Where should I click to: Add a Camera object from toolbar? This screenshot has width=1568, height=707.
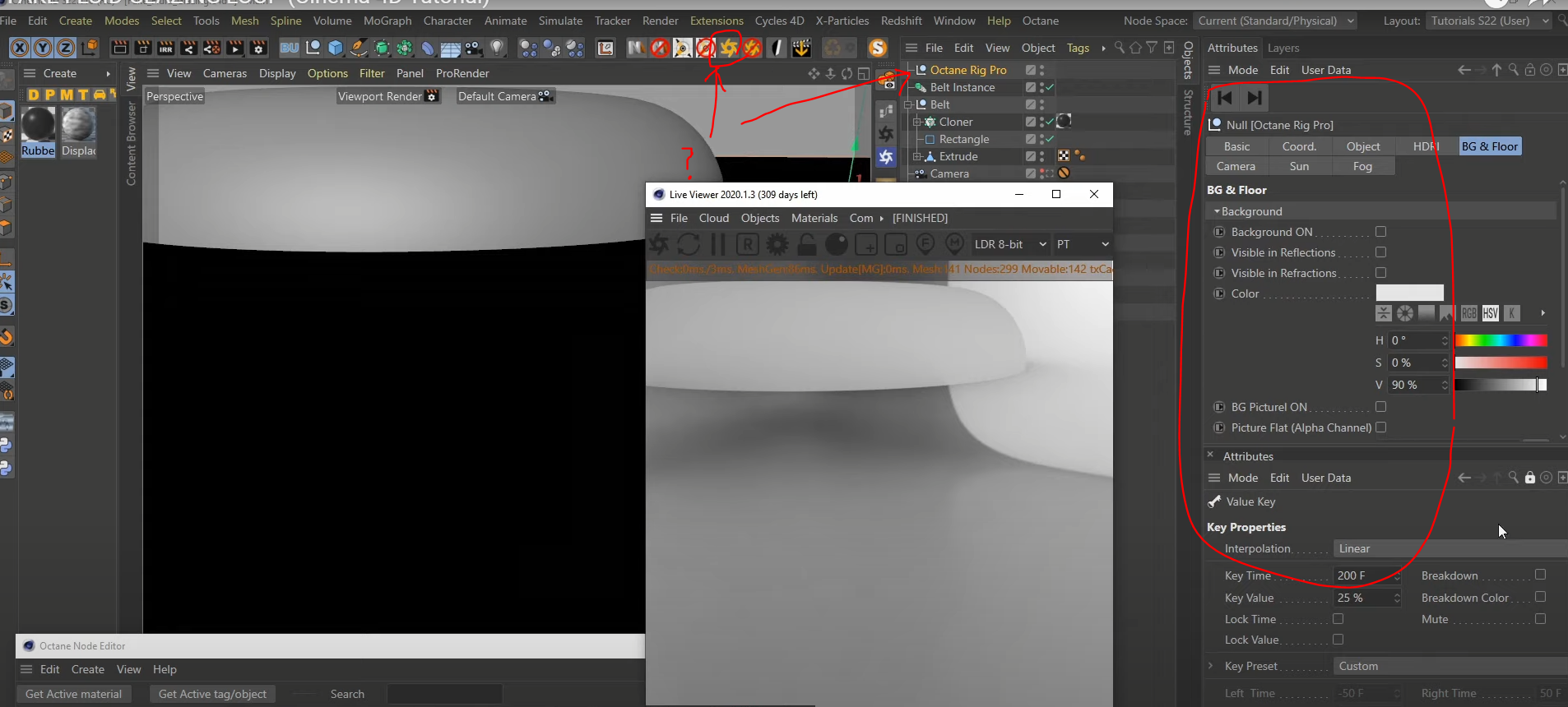click(x=474, y=49)
